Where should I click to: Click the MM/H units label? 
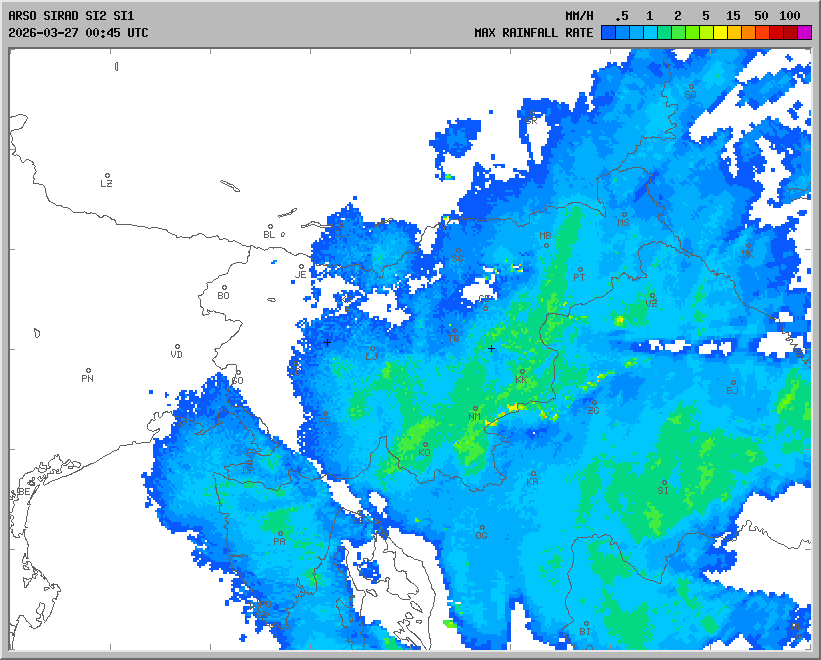pyautogui.click(x=579, y=16)
